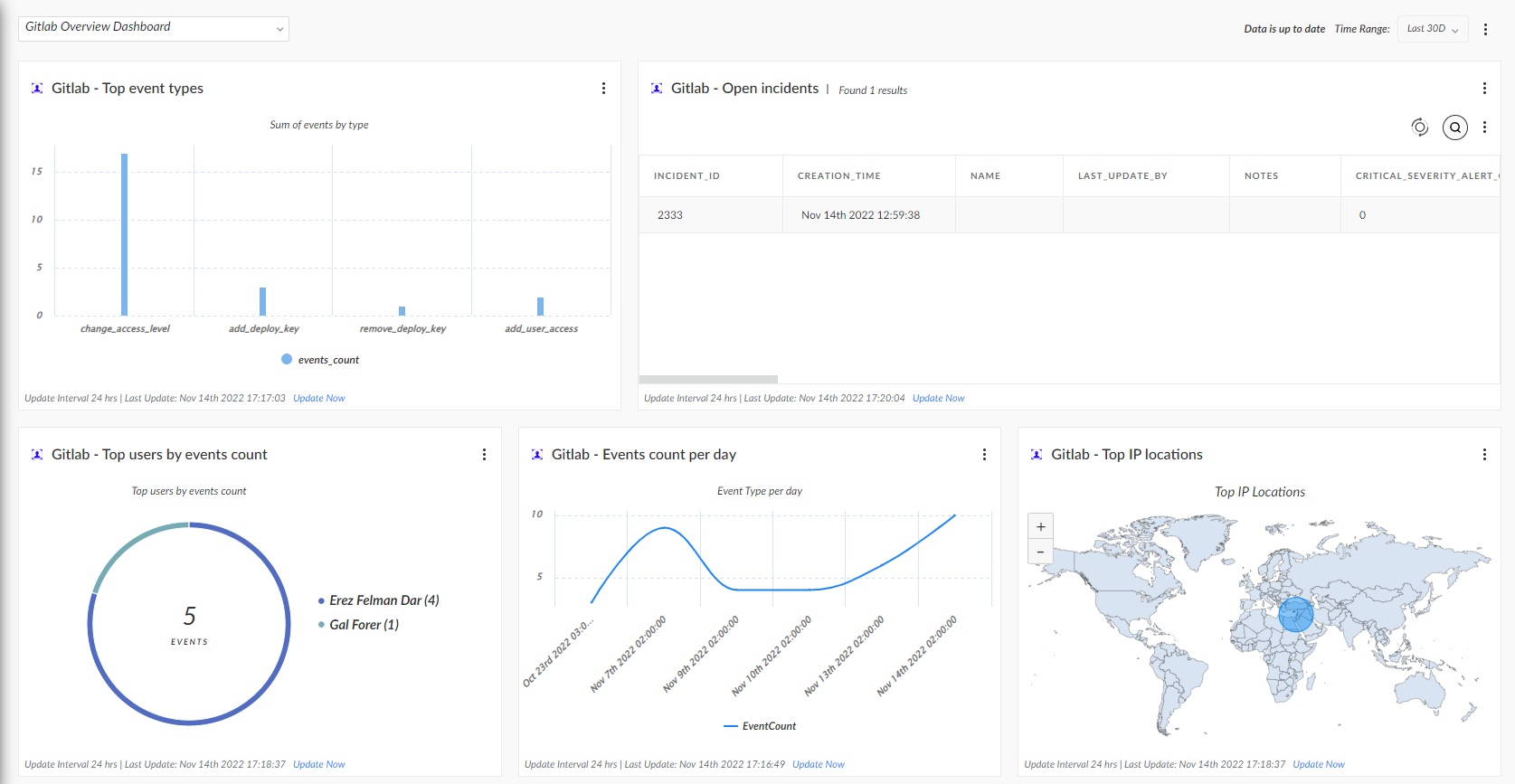Click the widget icon beside Gitlab - Open incidents
The height and width of the screenshot is (784, 1515).
point(657,89)
